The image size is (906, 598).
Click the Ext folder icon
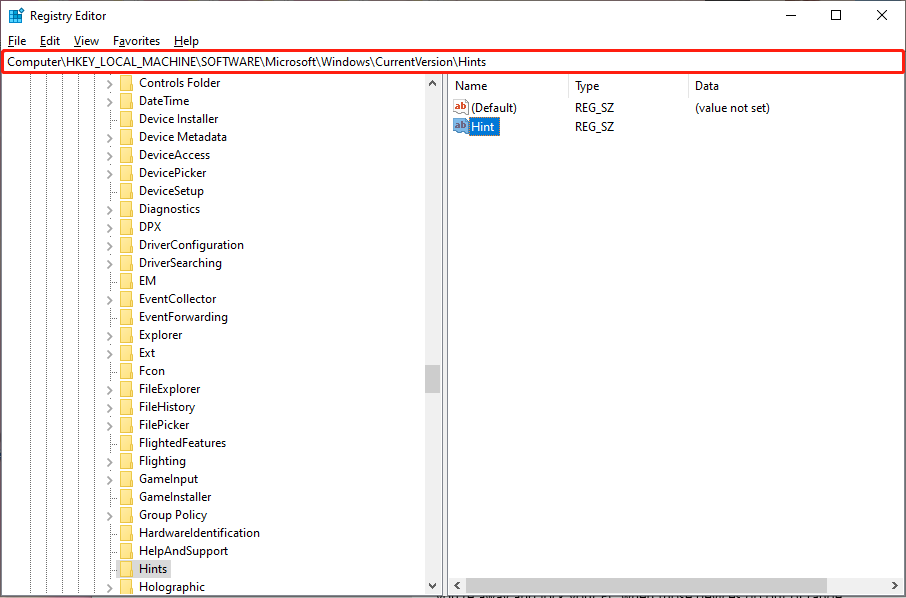tap(127, 353)
